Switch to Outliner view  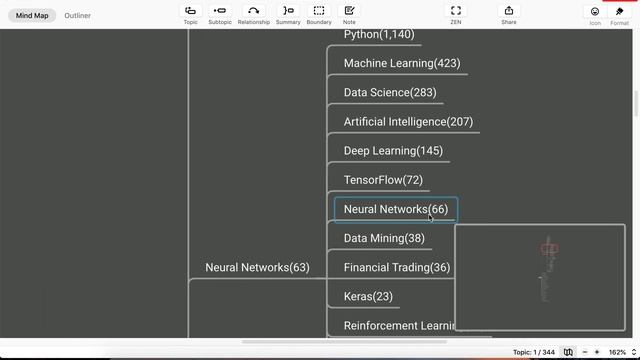78,16
